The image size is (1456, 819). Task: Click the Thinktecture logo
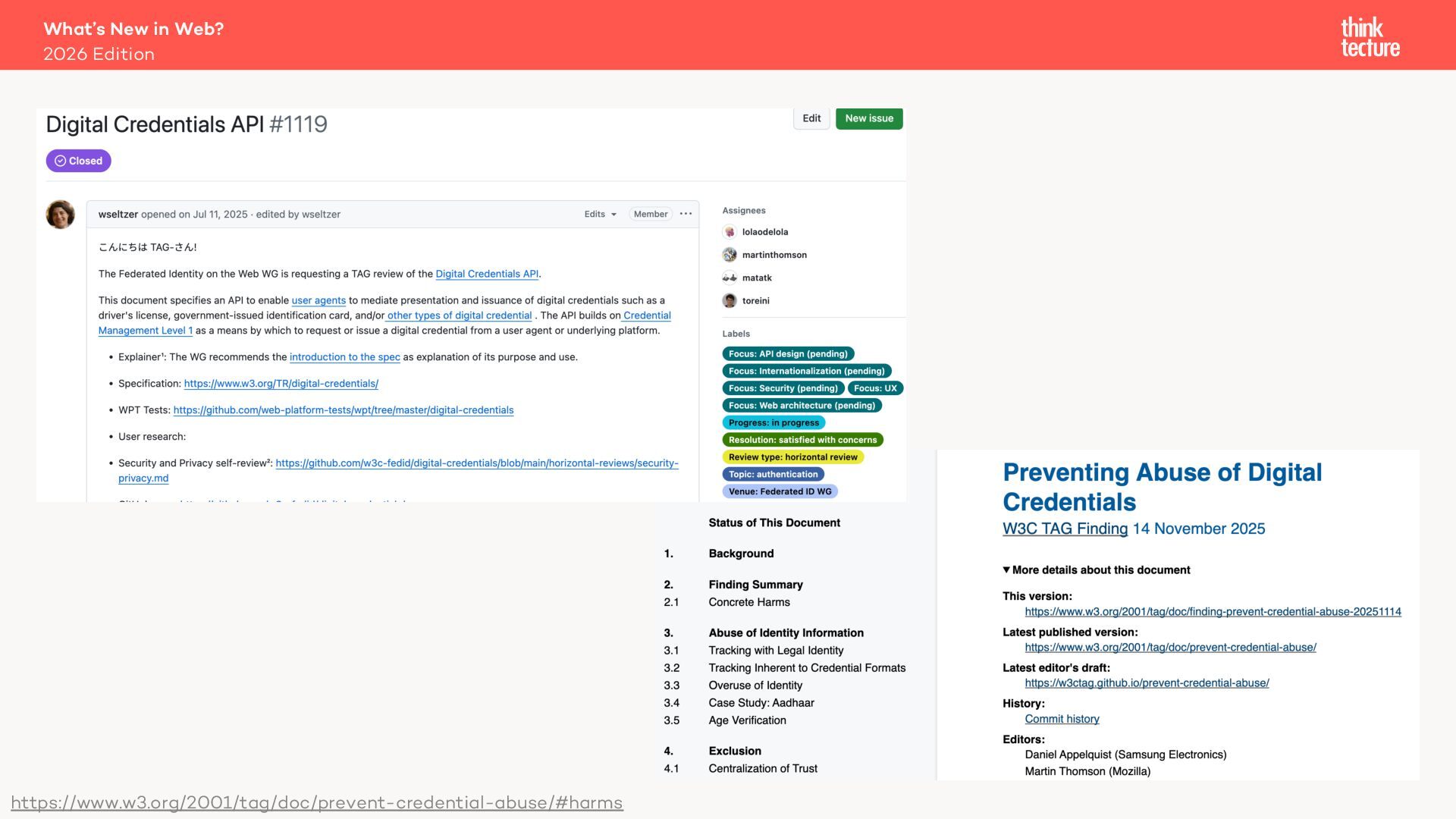tap(1370, 37)
